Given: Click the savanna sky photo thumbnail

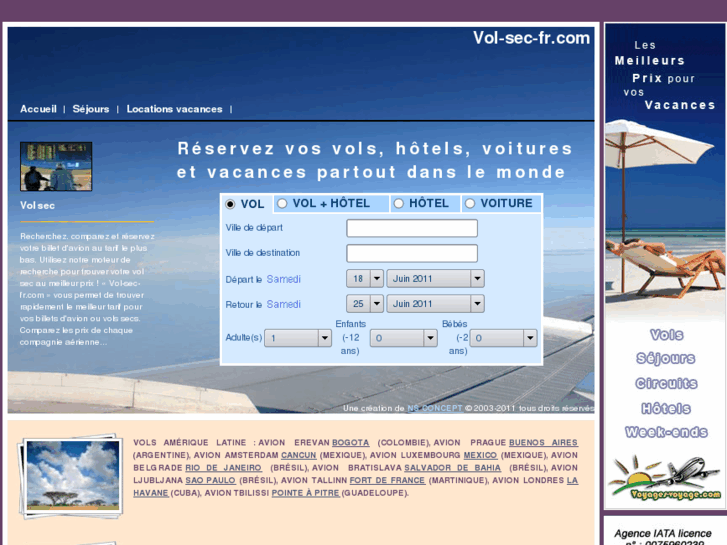Looking at the screenshot, I should pyautogui.click(x=71, y=476).
